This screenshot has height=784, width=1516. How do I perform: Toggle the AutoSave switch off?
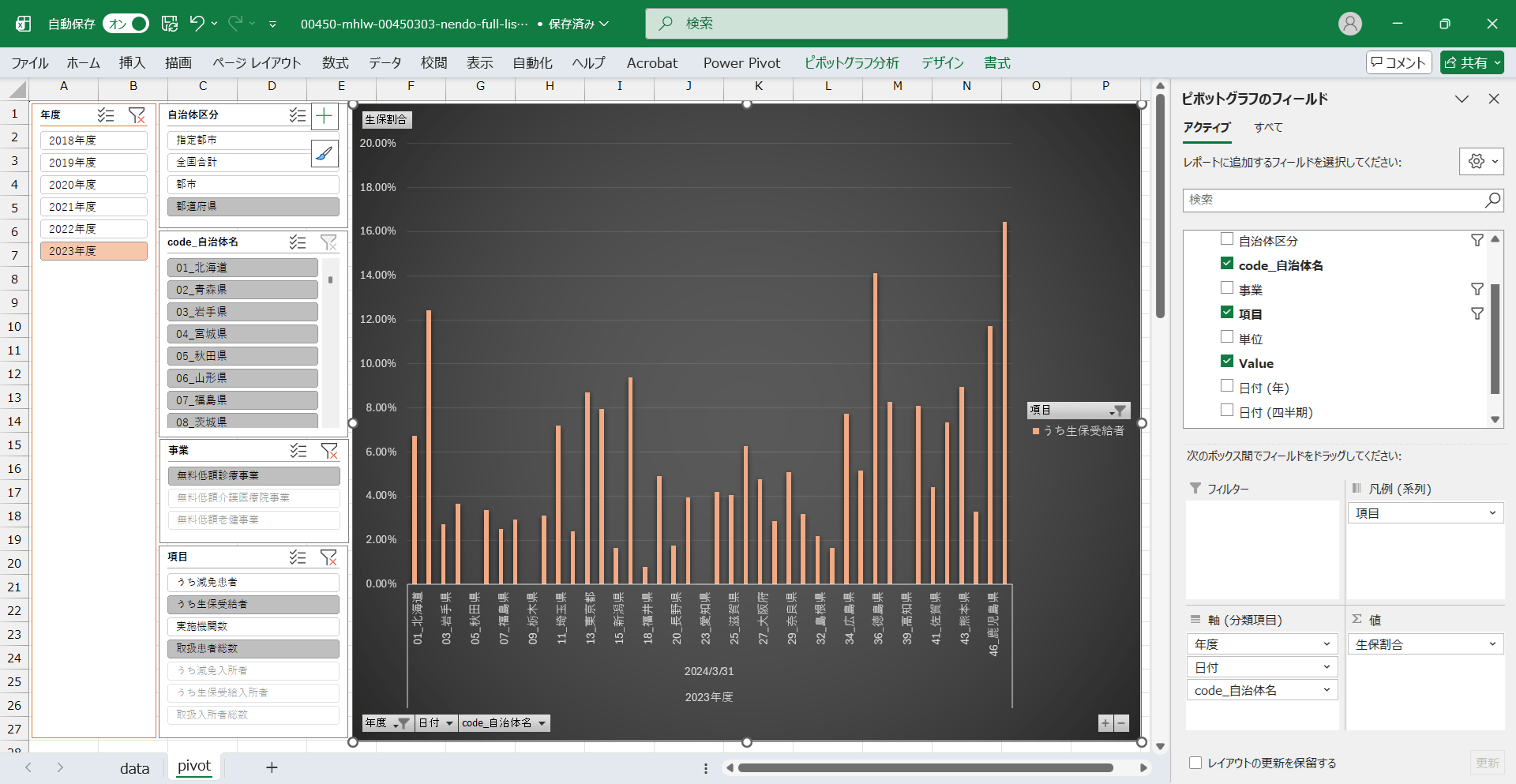click(126, 24)
